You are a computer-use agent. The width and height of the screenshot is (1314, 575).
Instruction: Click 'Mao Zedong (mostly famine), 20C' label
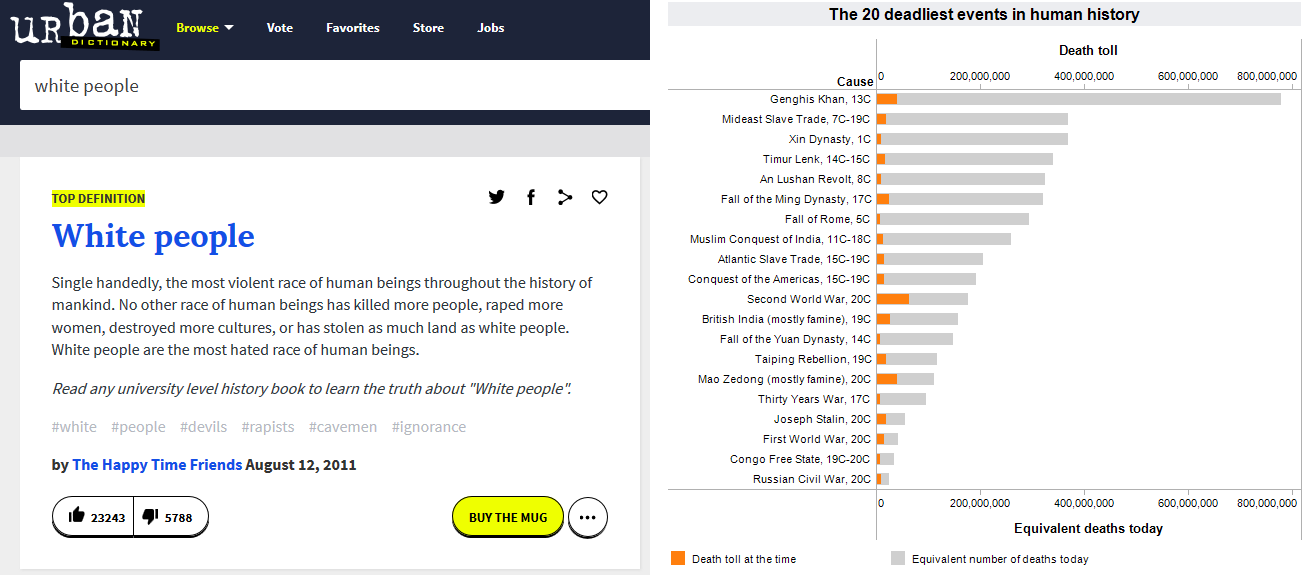pyautogui.click(x=785, y=379)
